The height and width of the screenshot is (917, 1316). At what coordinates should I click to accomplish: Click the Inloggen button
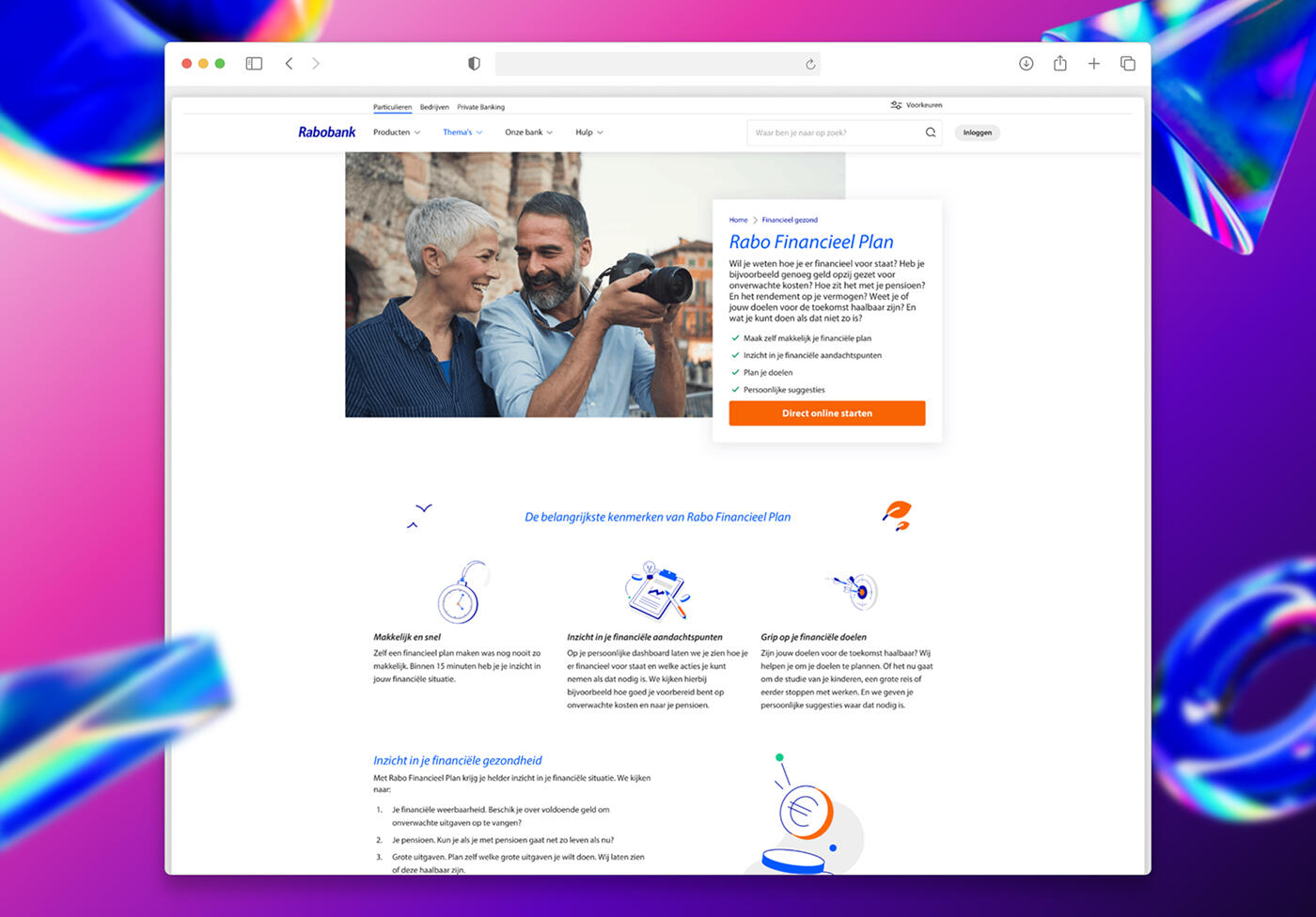pos(978,132)
